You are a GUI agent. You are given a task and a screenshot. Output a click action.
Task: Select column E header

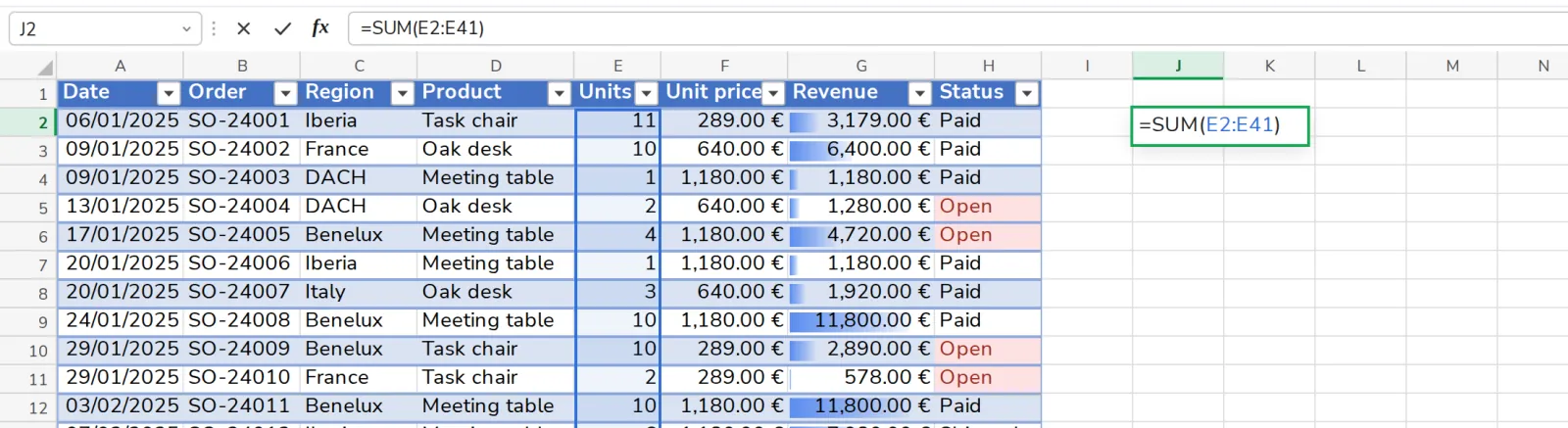(617, 66)
